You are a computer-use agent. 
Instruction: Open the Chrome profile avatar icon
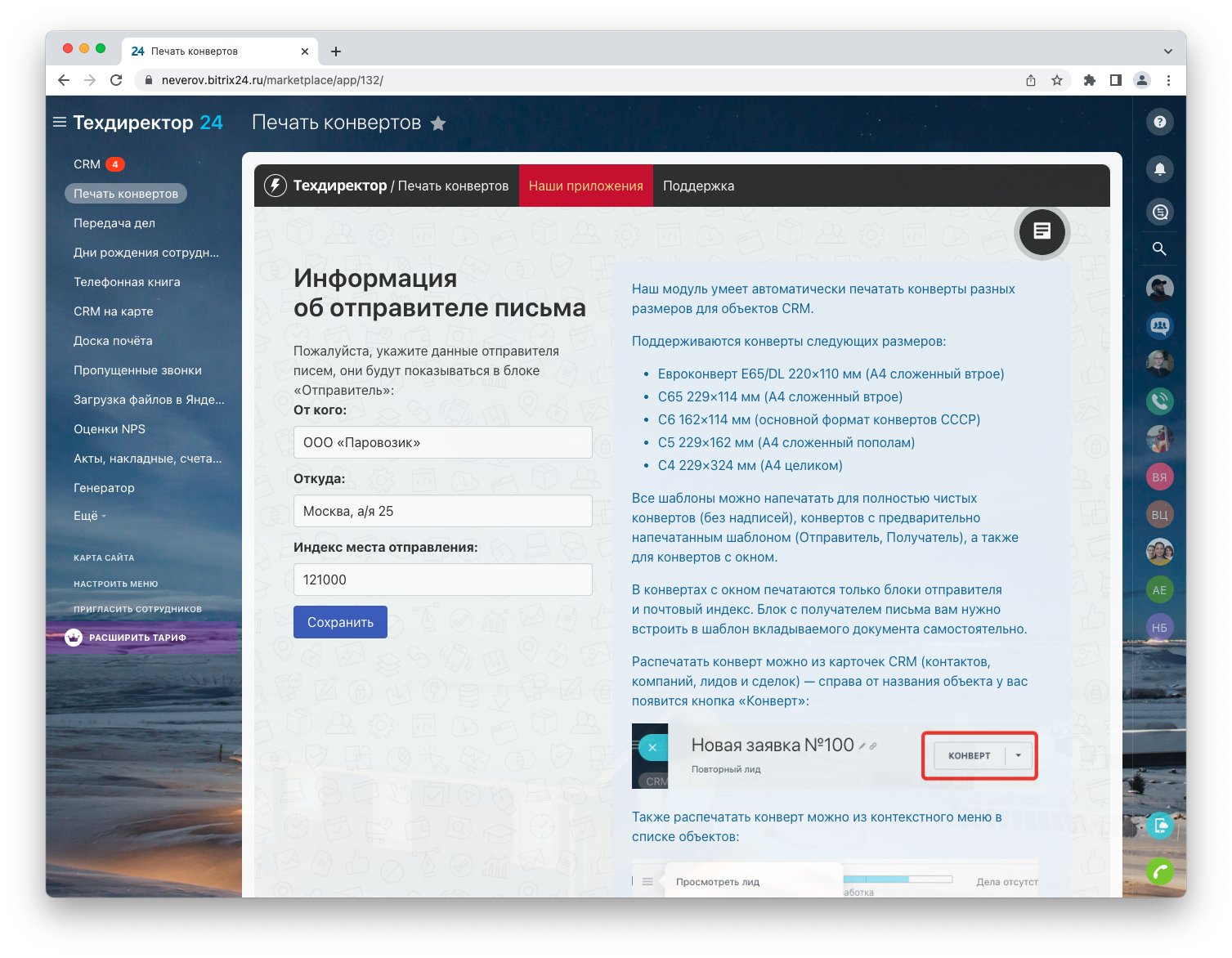click(x=1142, y=80)
